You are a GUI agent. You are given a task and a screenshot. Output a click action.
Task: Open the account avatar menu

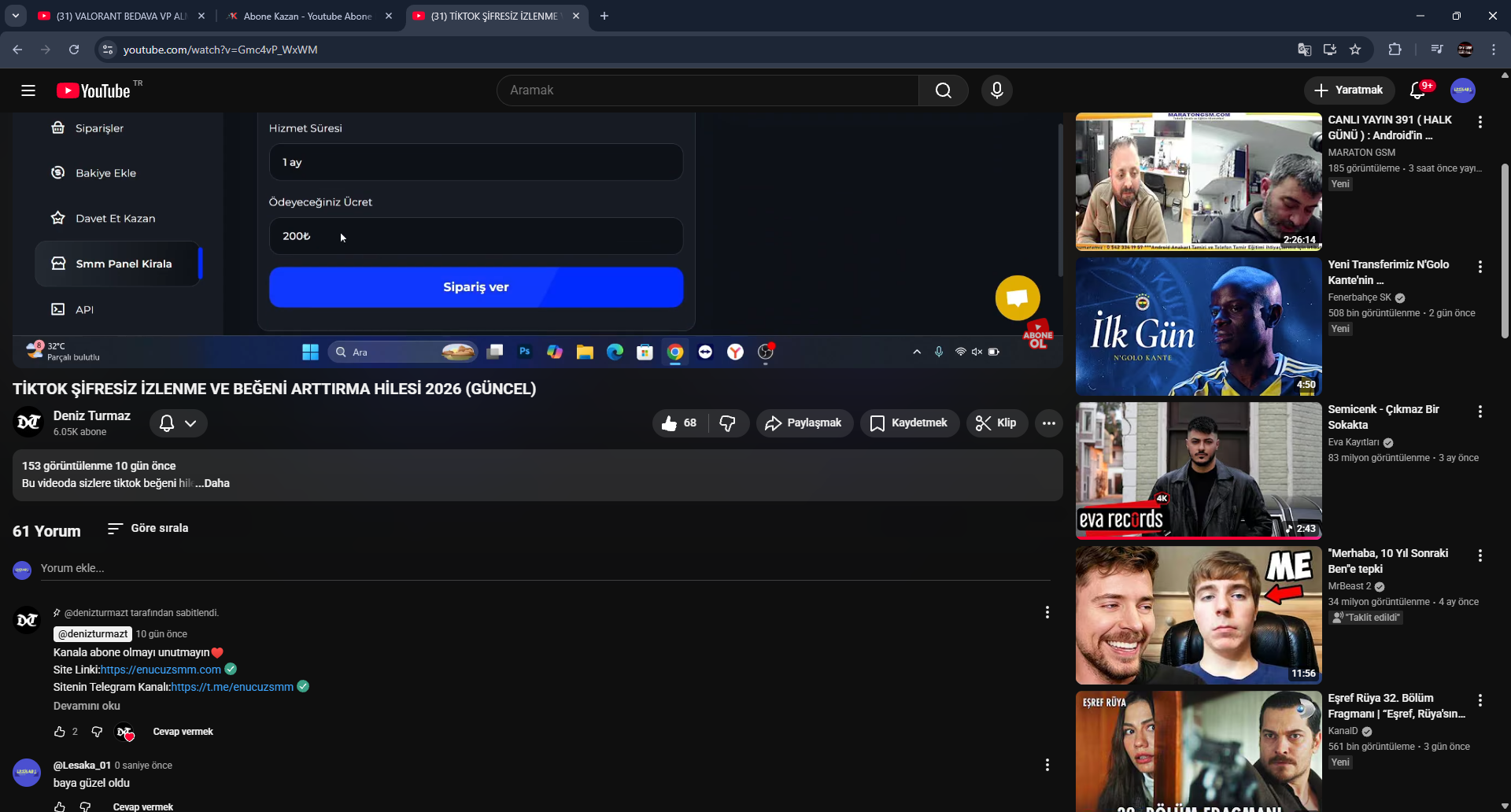point(1463,90)
